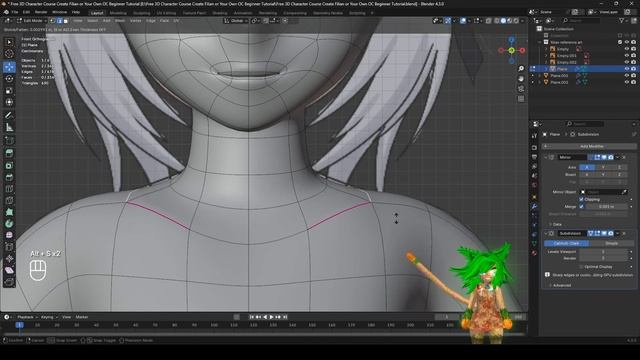Open the File menu
This screenshot has height=360, width=640.
tap(15, 12)
